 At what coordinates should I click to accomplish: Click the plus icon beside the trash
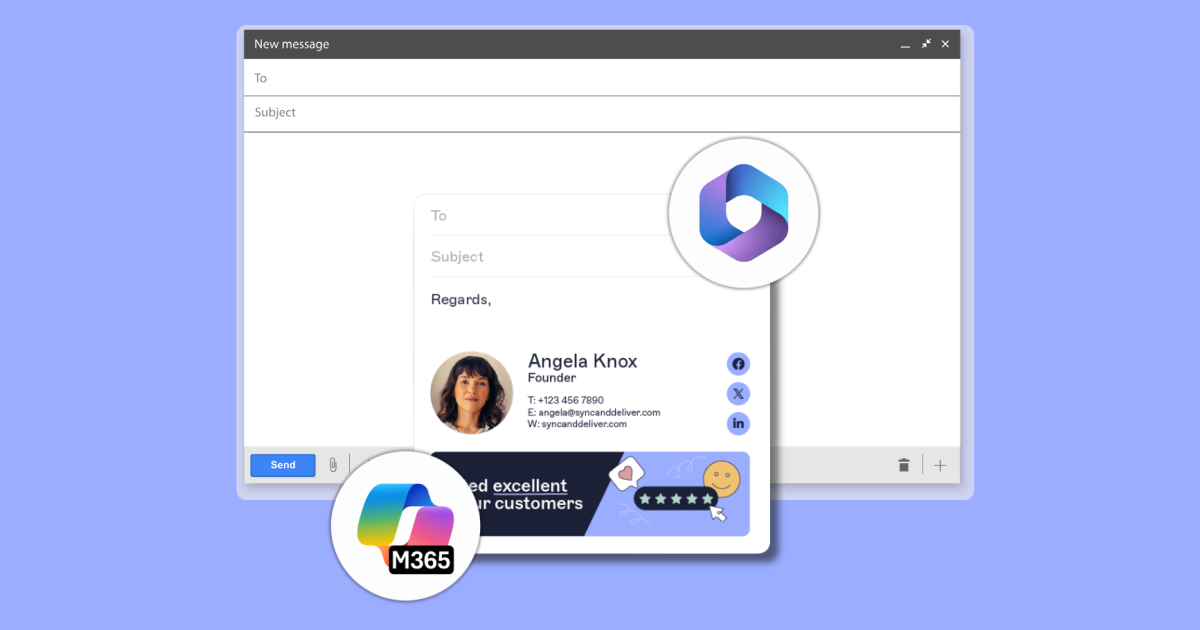[x=940, y=465]
